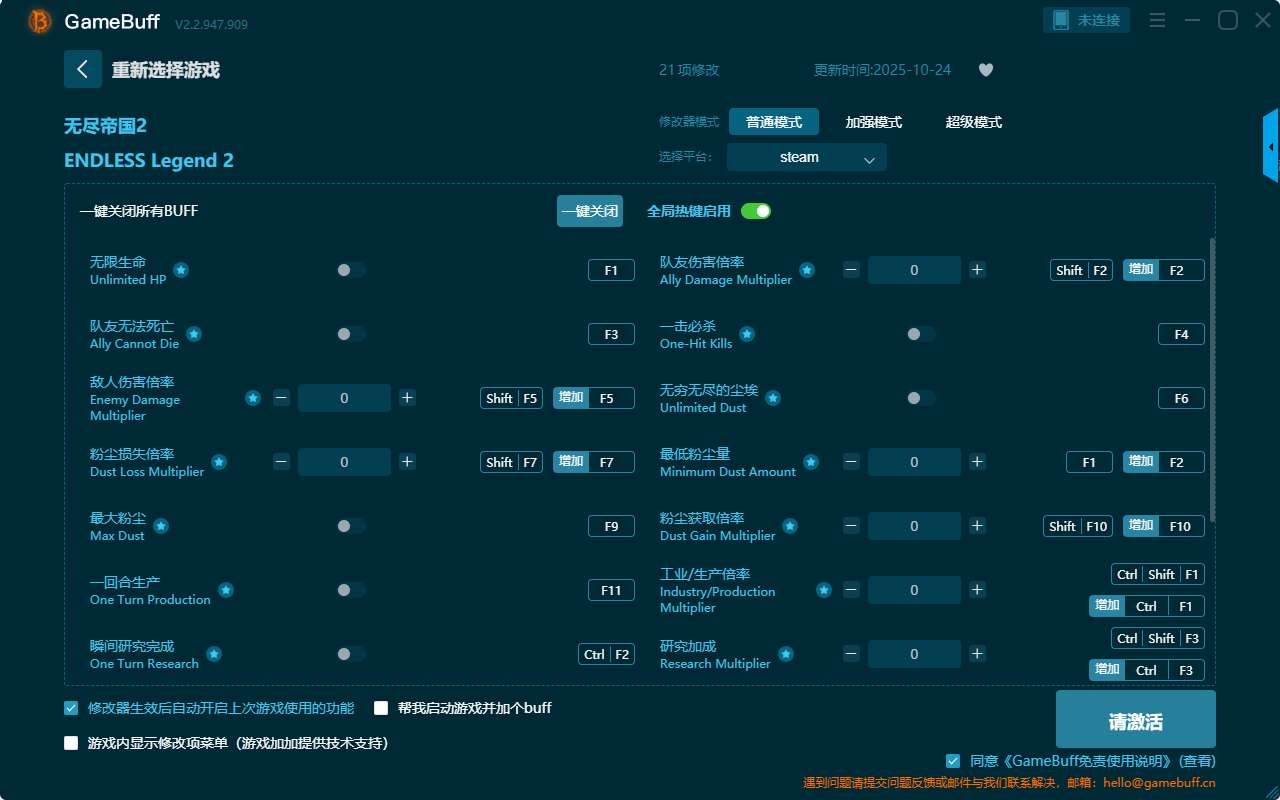The width and height of the screenshot is (1280, 800).
Task: Increase Ally Damage Multiplier with plus
Action: 977,270
